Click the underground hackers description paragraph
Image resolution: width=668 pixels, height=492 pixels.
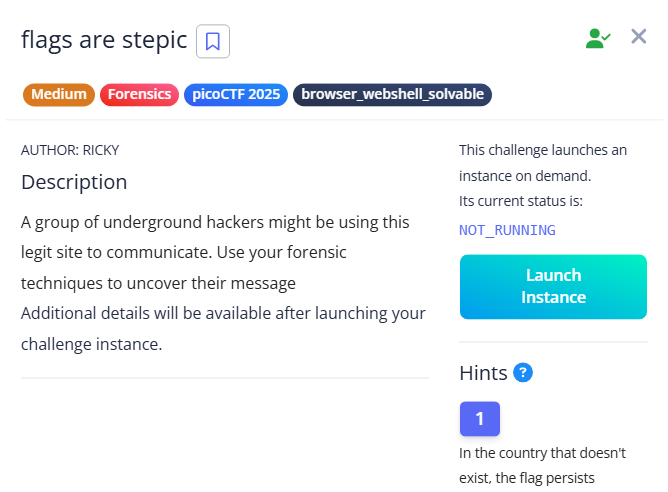click(x=215, y=253)
